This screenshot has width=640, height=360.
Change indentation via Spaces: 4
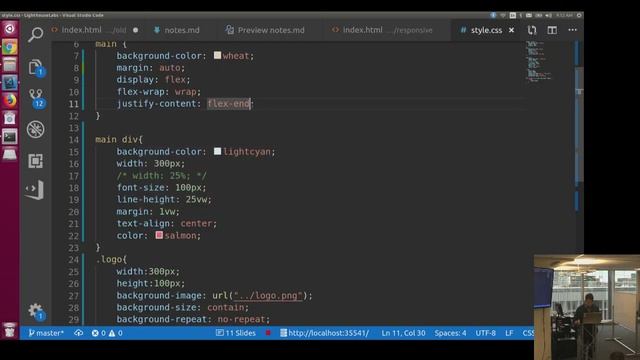pos(450,333)
